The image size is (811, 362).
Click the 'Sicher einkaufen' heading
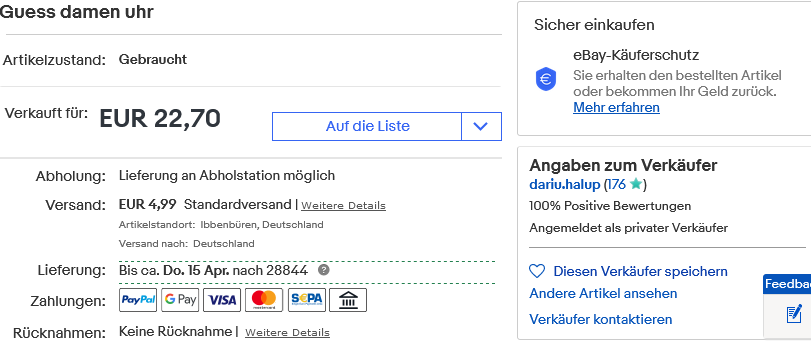click(x=594, y=25)
